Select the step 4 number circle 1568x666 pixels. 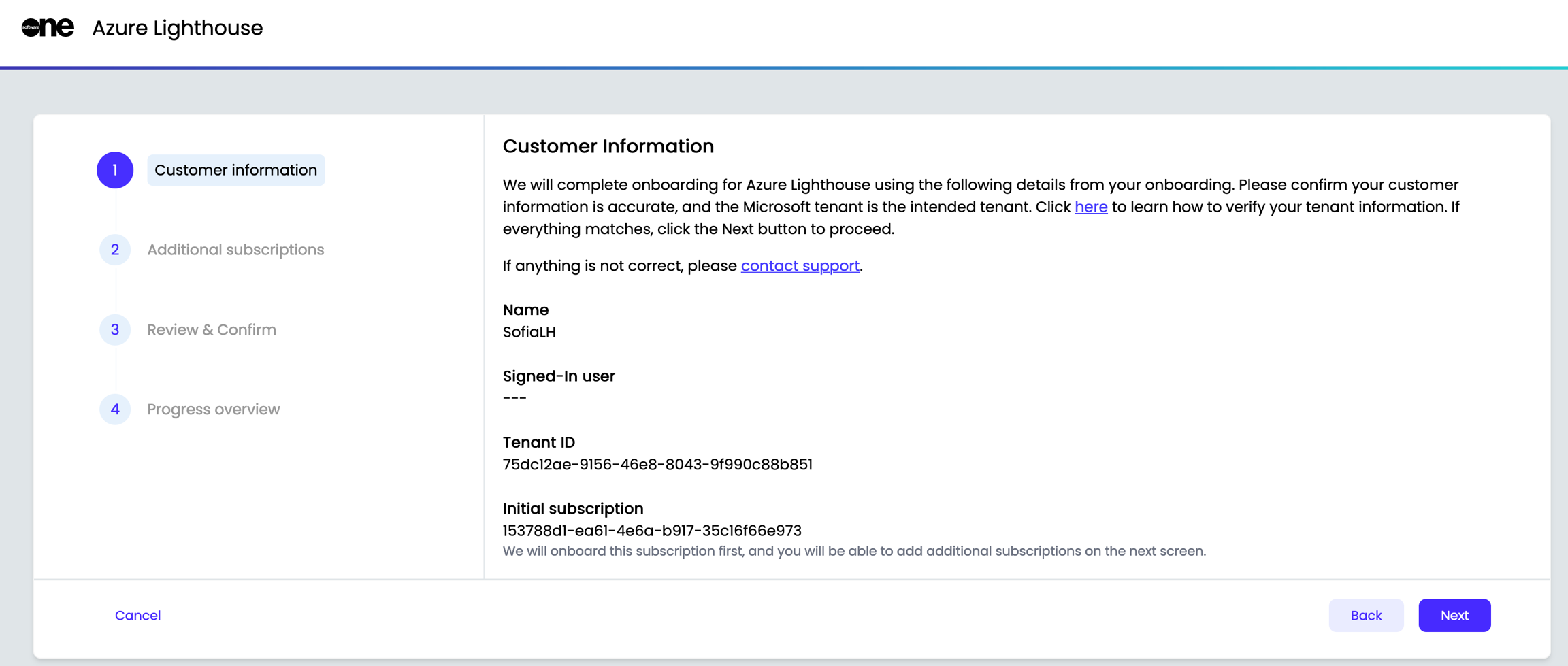coord(115,409)
